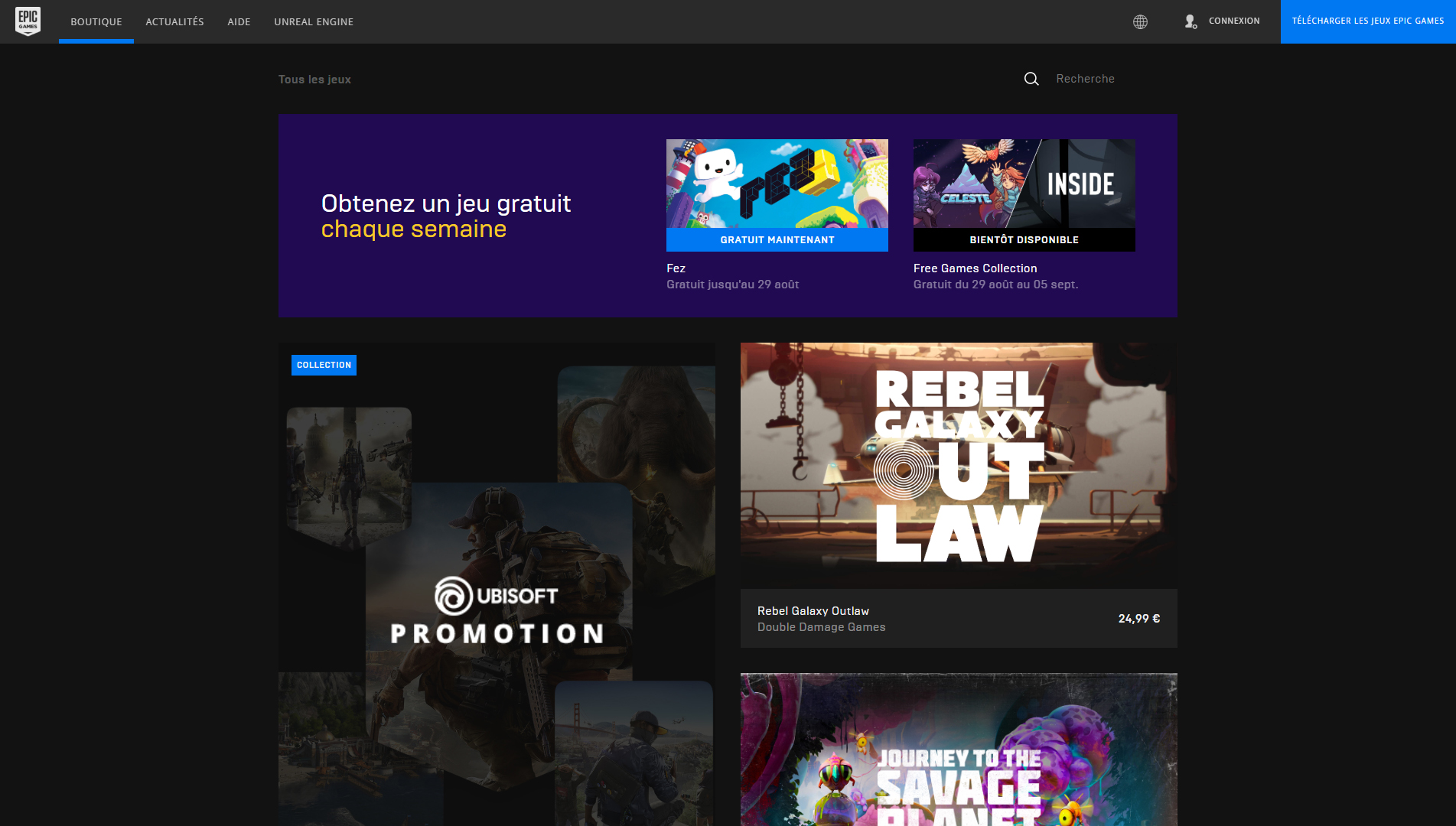Image resolution: width=1456 pixels, height=826 pixels.
Task: Go to Unreal Engine page
Action: click(314, 21)
